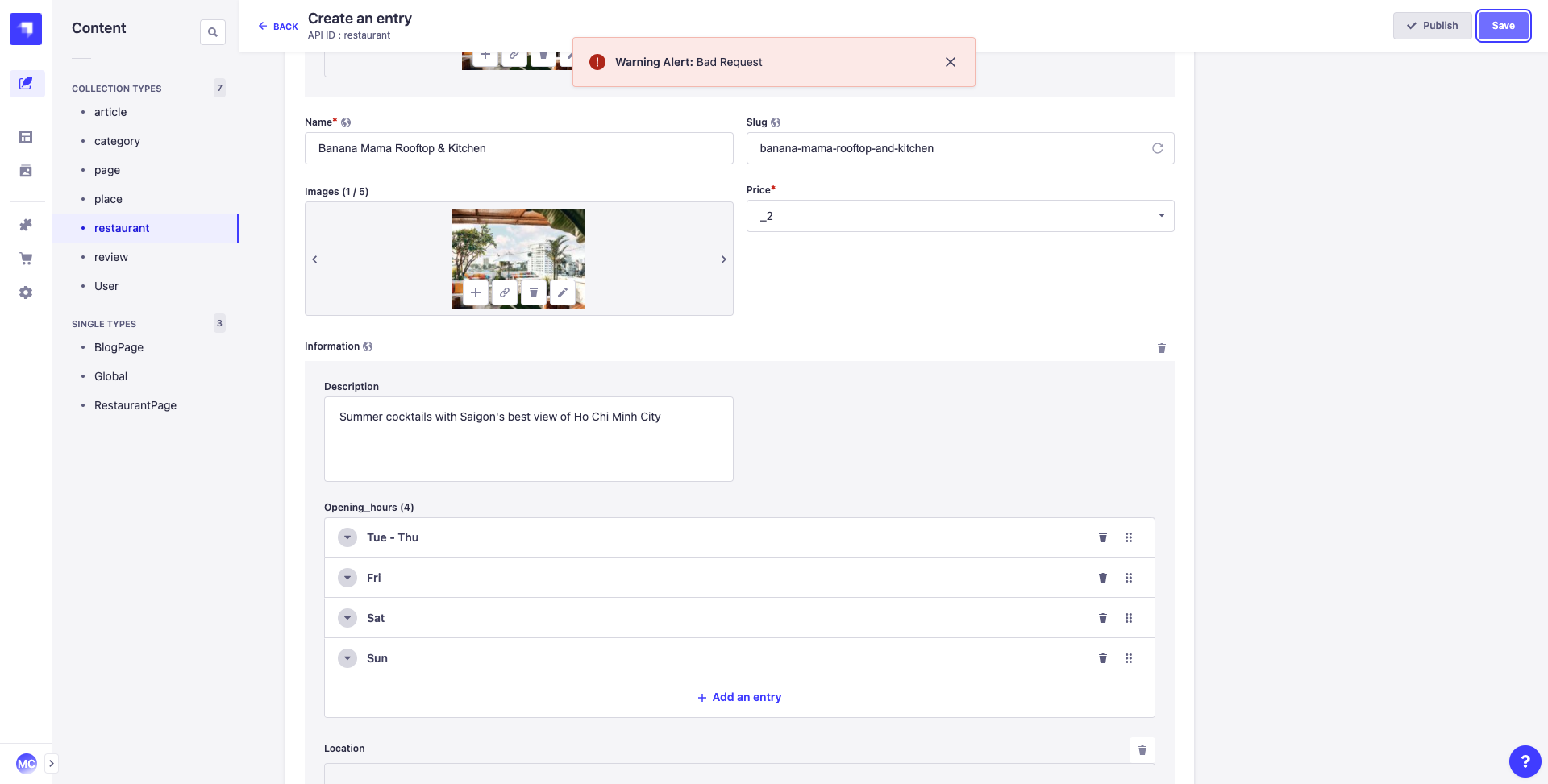Delete the image using thumbnail trash icon
1548x784 pixels.
click(534, 292)
